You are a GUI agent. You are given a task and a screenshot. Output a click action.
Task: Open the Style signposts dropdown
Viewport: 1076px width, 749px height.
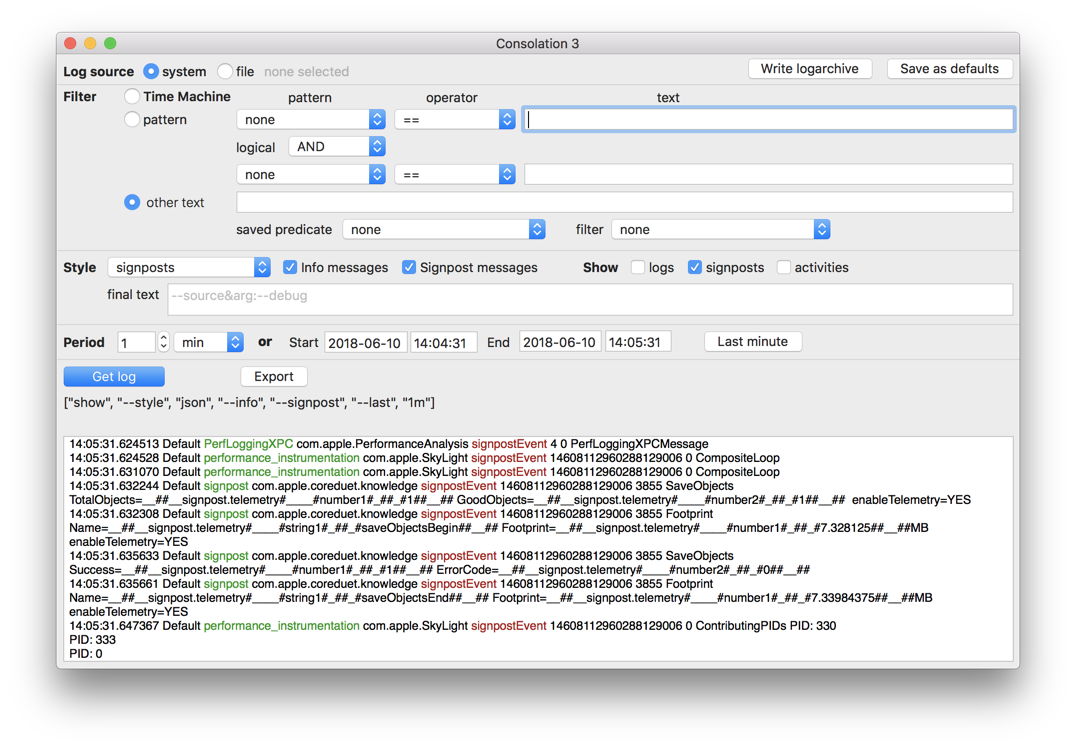pyautogui.click(x=189, y=268)
